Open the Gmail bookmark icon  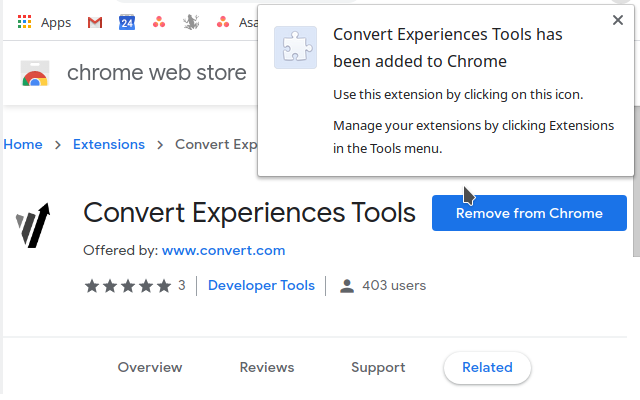(95, 22)
